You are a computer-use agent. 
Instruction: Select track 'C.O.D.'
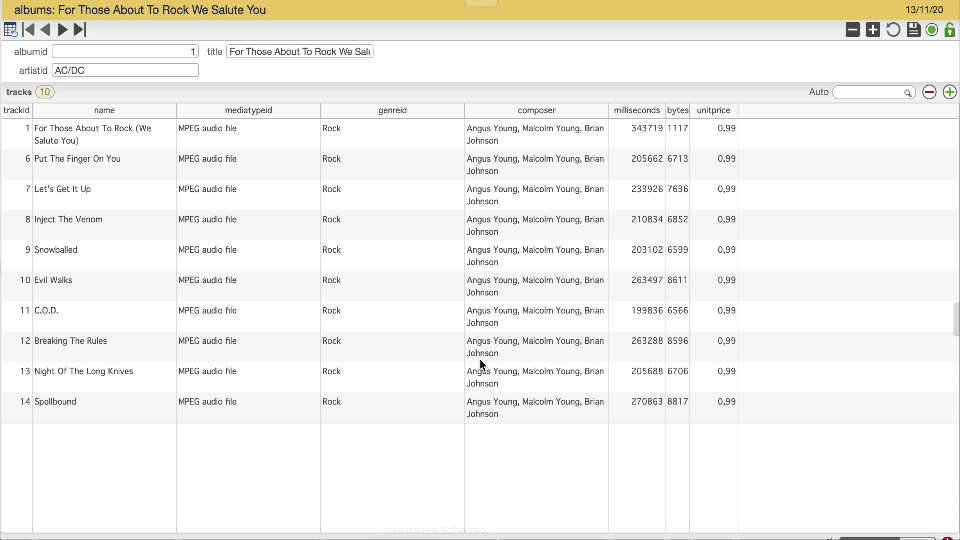coord(47,310)
